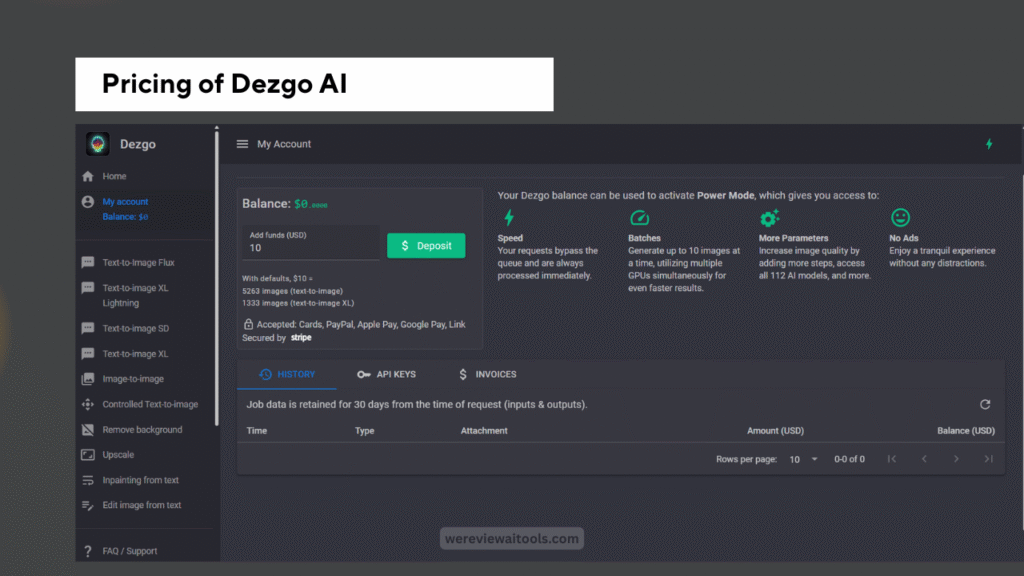Click the Edit image from text icon

click(88, 505)
